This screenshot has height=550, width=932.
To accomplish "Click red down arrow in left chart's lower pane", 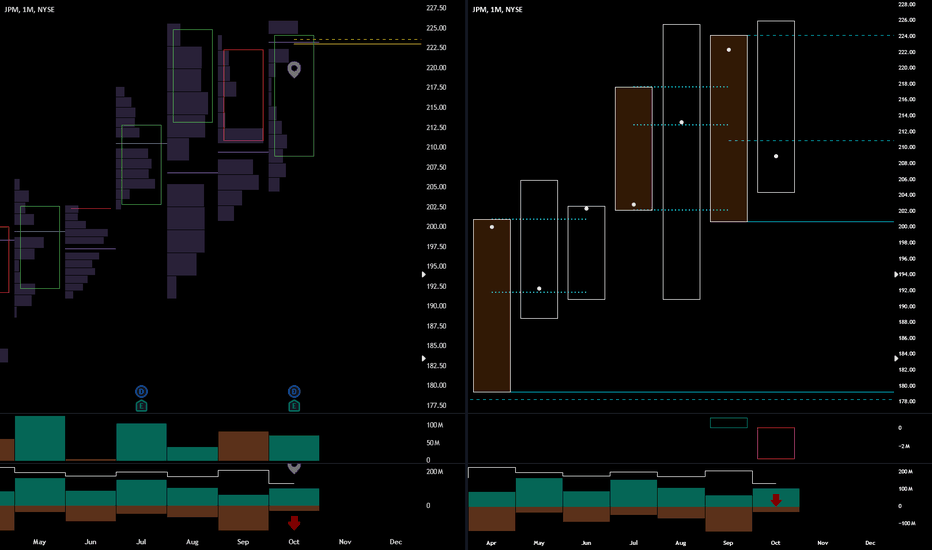I will [294, 523].
